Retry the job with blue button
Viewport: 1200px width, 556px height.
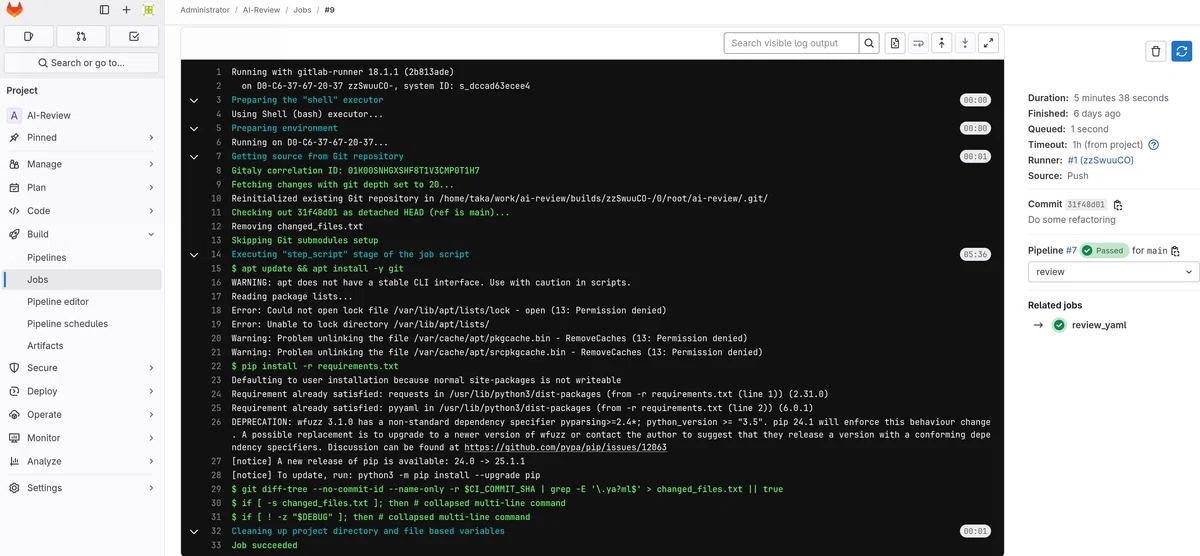(1182, 51)
